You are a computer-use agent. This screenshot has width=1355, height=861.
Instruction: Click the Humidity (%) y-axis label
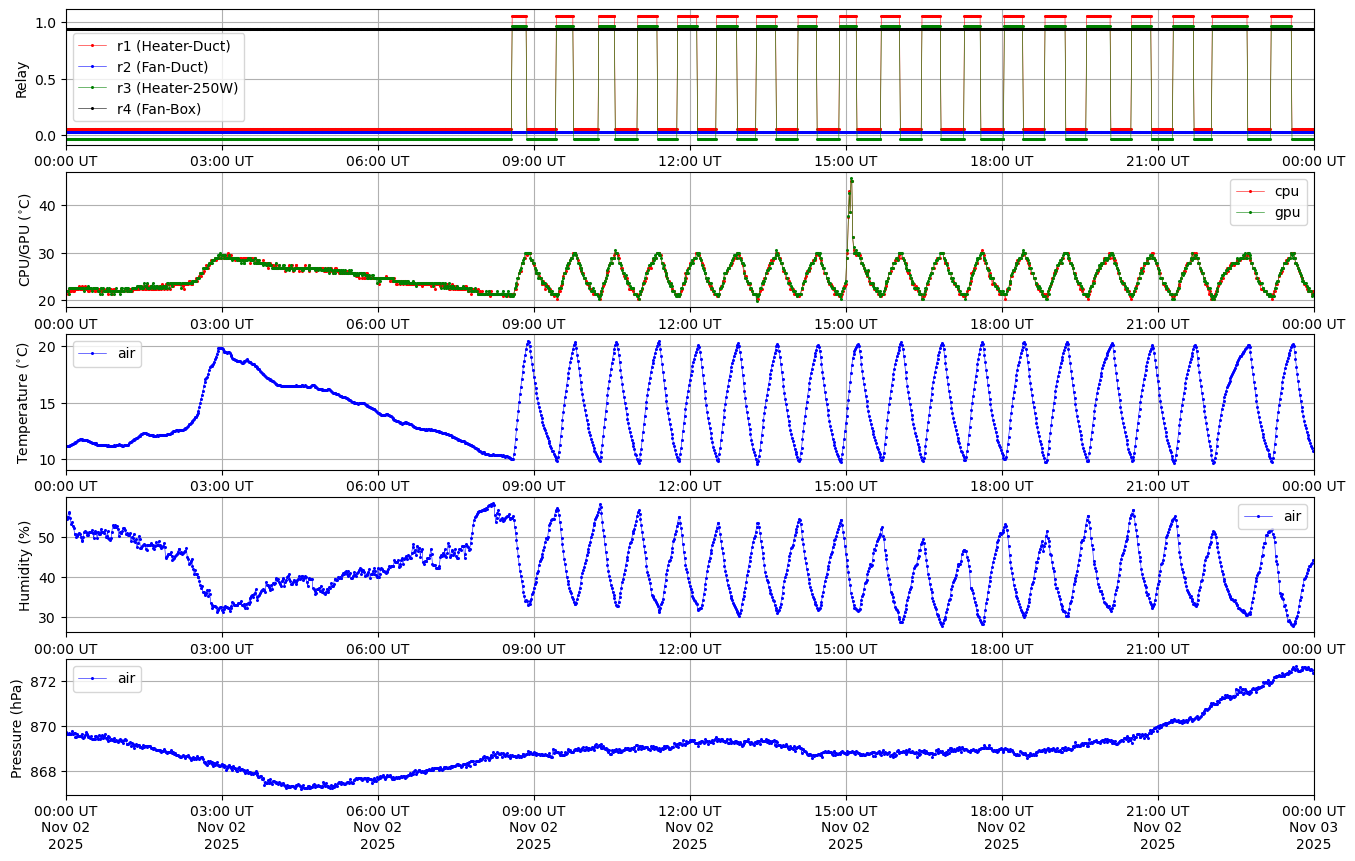(23, 565)
